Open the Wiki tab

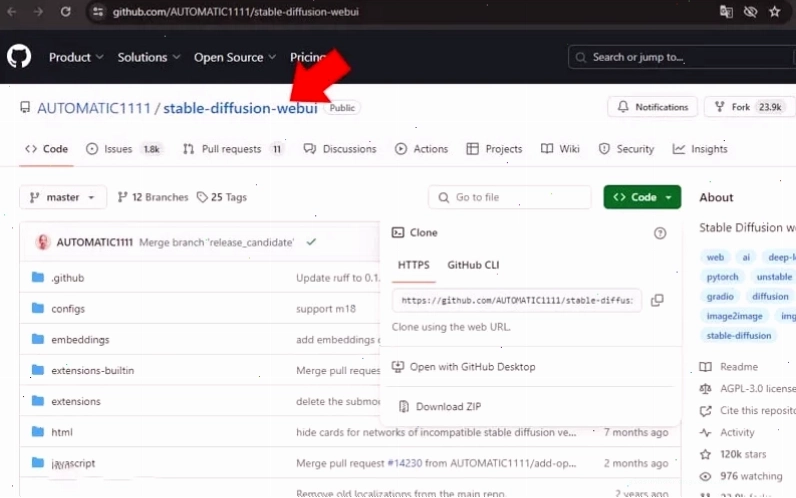click(x=560, y=149)
